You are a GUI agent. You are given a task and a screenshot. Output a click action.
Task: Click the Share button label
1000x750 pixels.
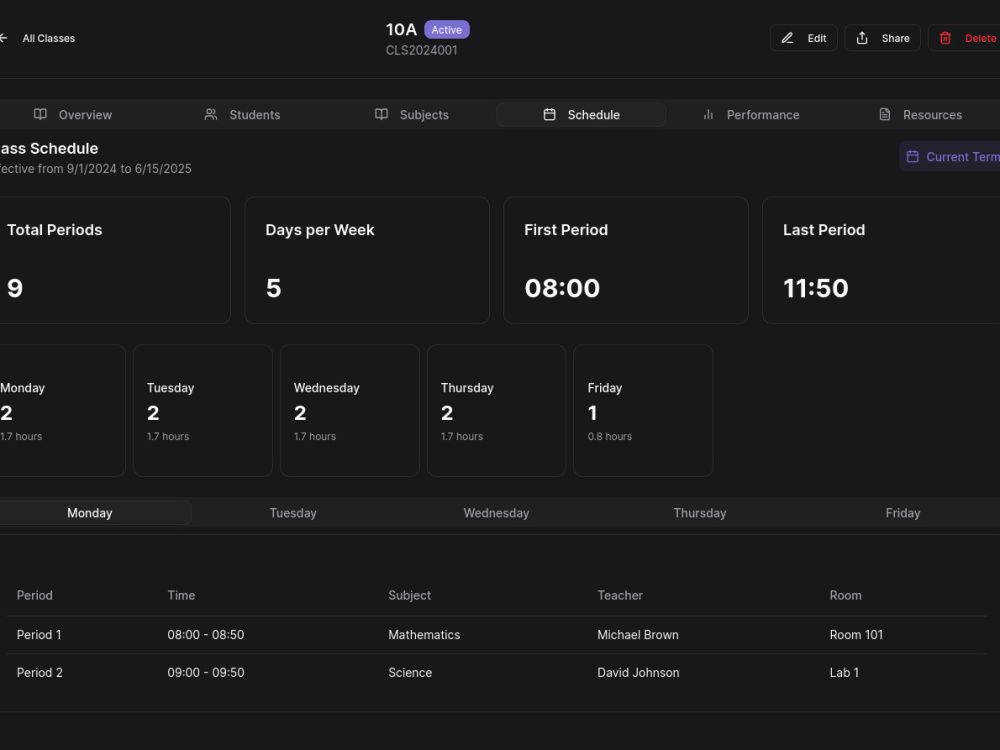tap(895, 38)
